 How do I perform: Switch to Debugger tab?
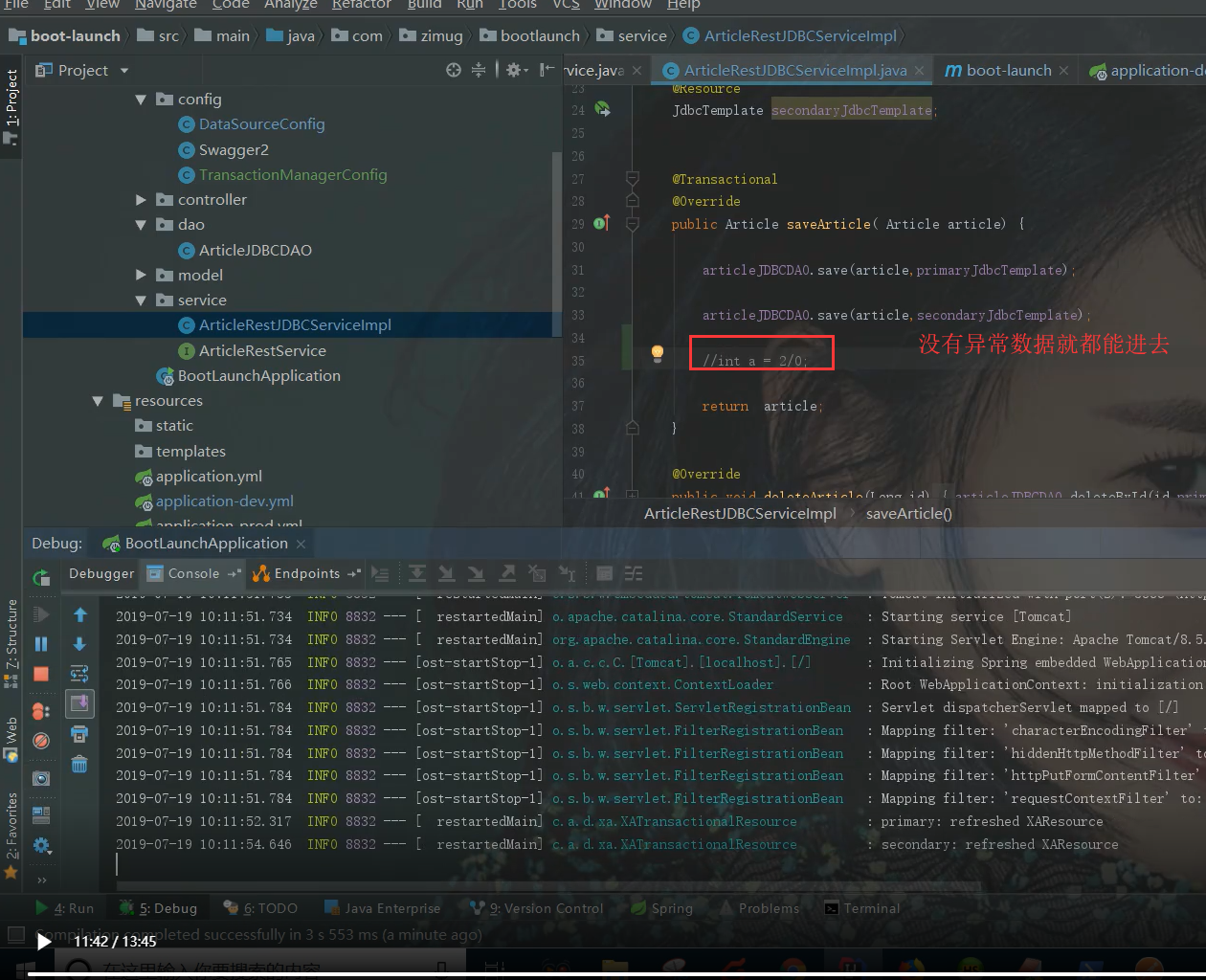(101, 573)
